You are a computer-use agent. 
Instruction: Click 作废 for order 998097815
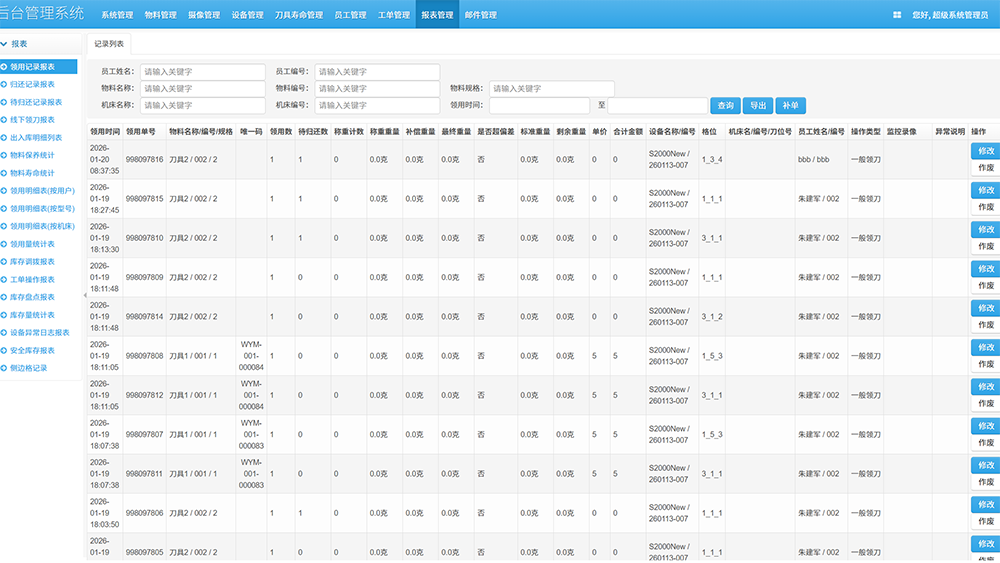coord(985,207)
